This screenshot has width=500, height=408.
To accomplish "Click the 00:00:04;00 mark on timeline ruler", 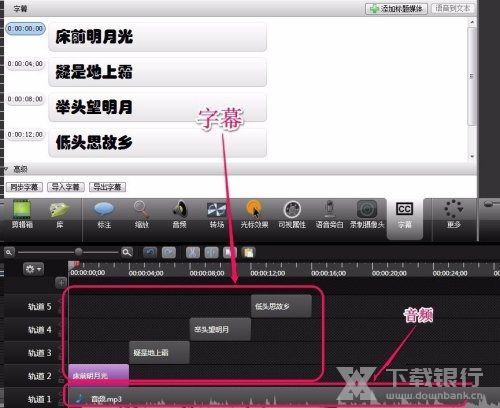I will (146, 273).
